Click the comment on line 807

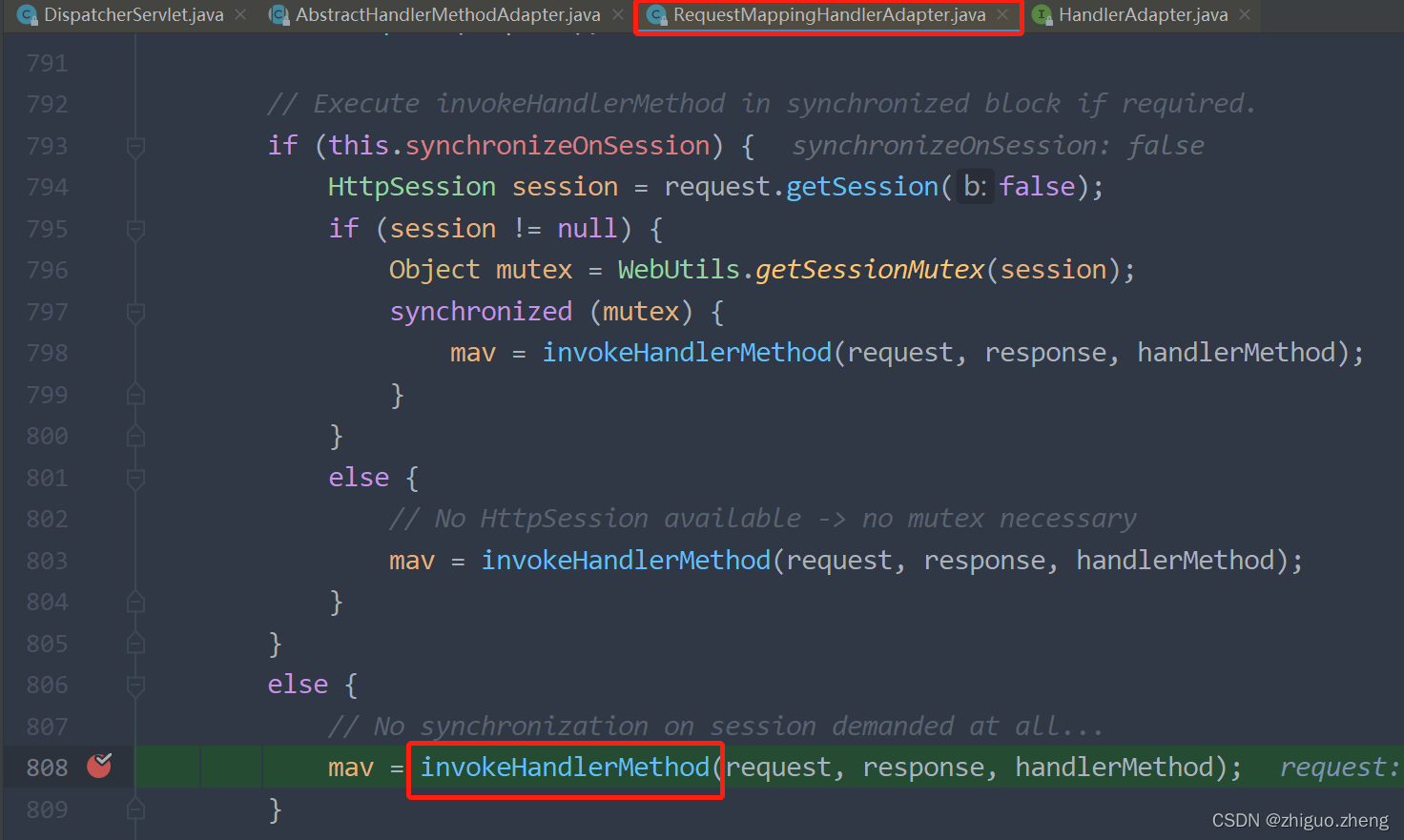click(x=715, y=727)
